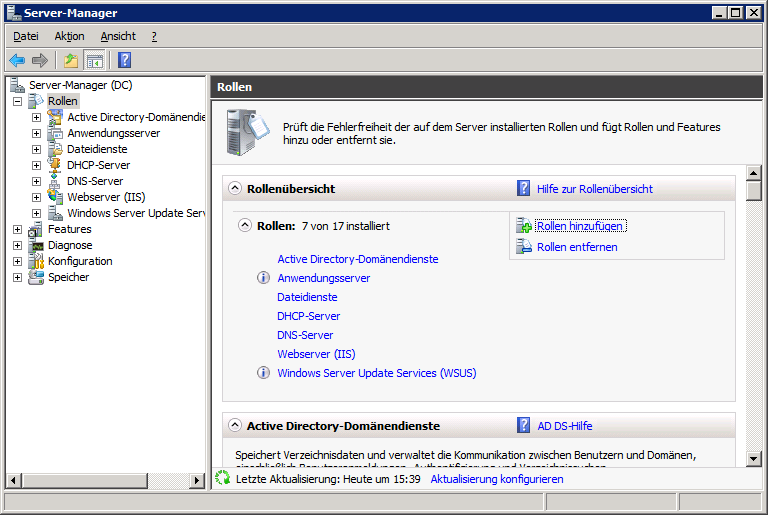Open the Dateidienste link in role list

pyautogui.click(x=307, y=297)
